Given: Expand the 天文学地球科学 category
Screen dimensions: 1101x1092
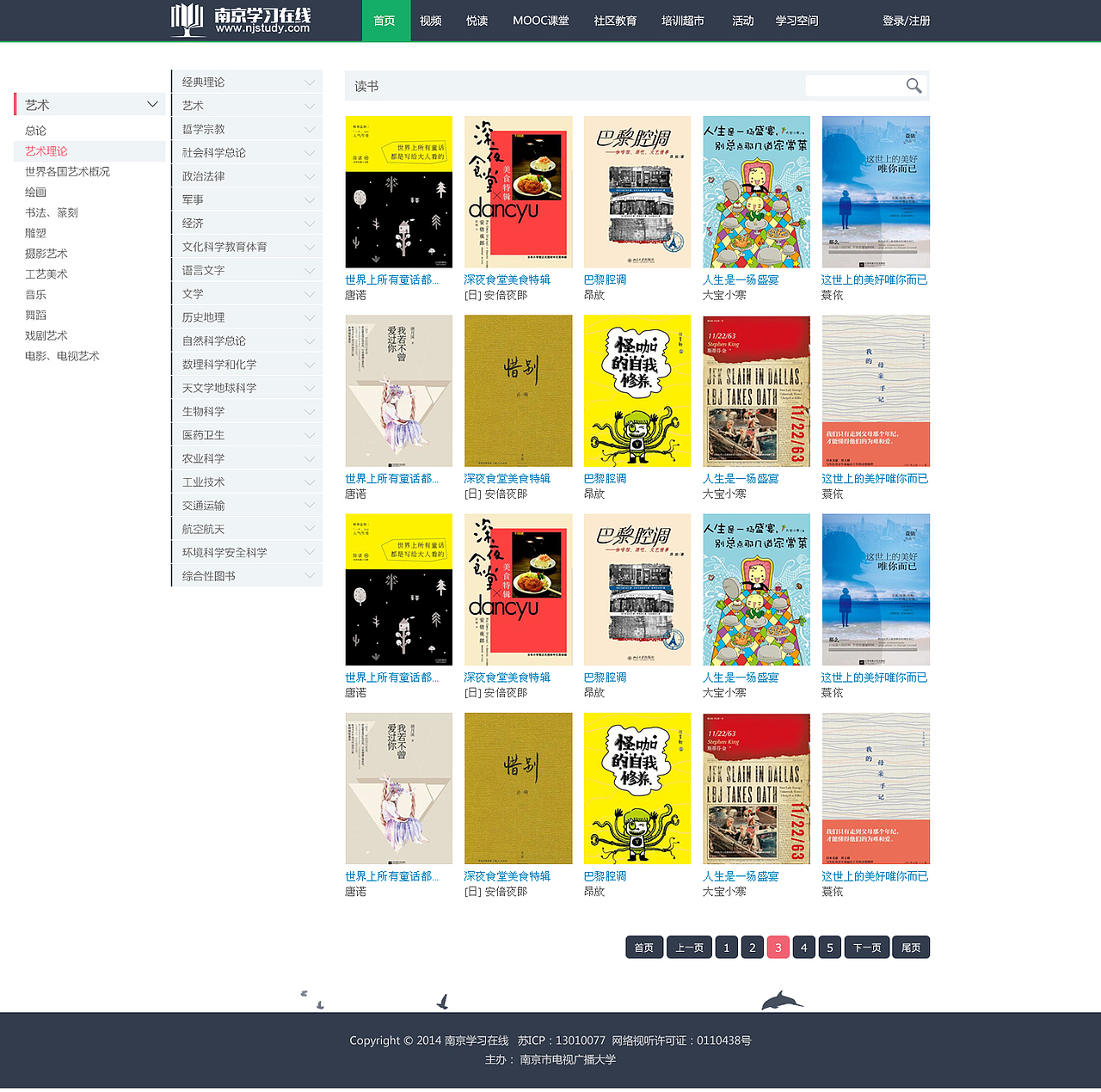Looking at the screenshot, I should pyautogui.click(x=308, y=388).
